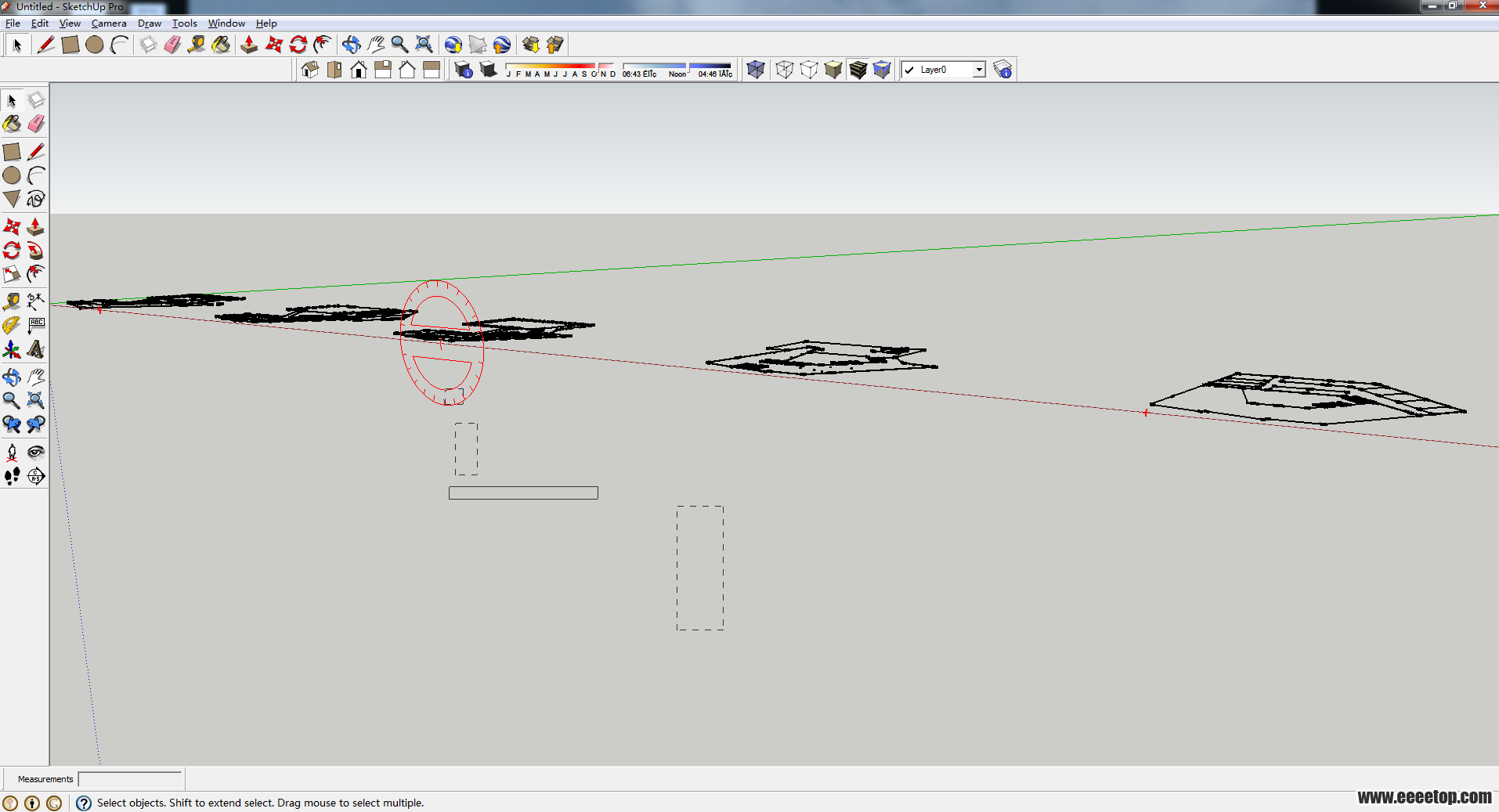Click the credits status bar icon
The image size is (1499, 812).
pyautogui.click(x=32, y=803)
